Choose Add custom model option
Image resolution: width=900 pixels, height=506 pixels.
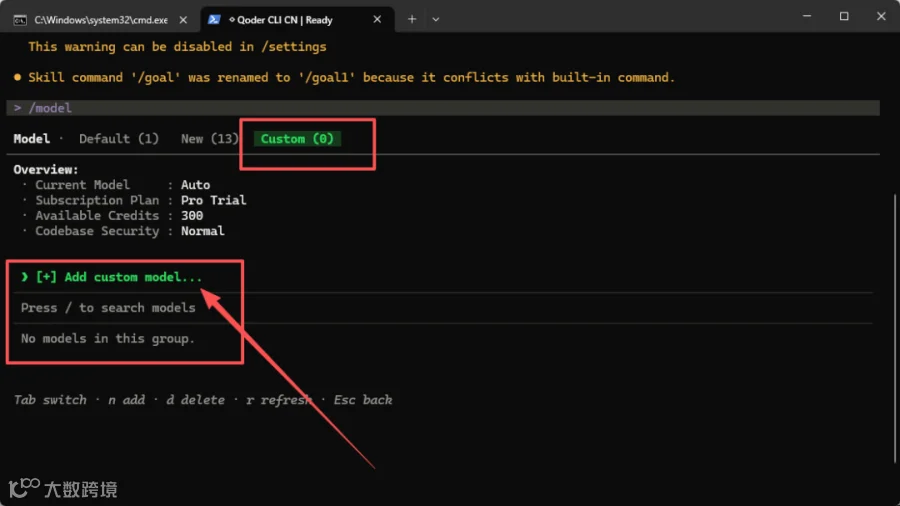click(x=119, y=277)
